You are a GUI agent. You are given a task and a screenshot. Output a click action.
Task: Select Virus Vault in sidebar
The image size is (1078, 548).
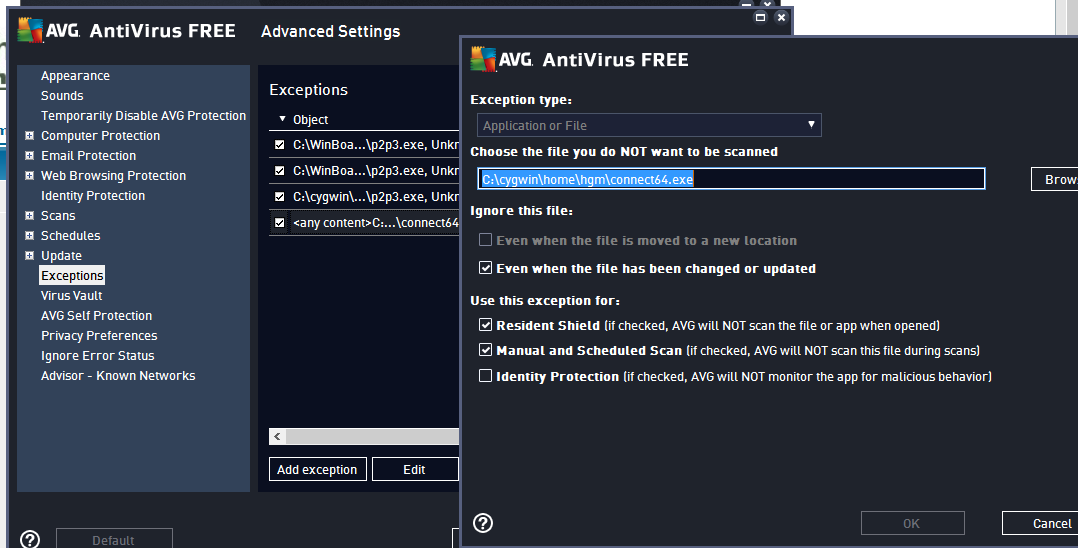pyautogui.click(x=71, y=296)
